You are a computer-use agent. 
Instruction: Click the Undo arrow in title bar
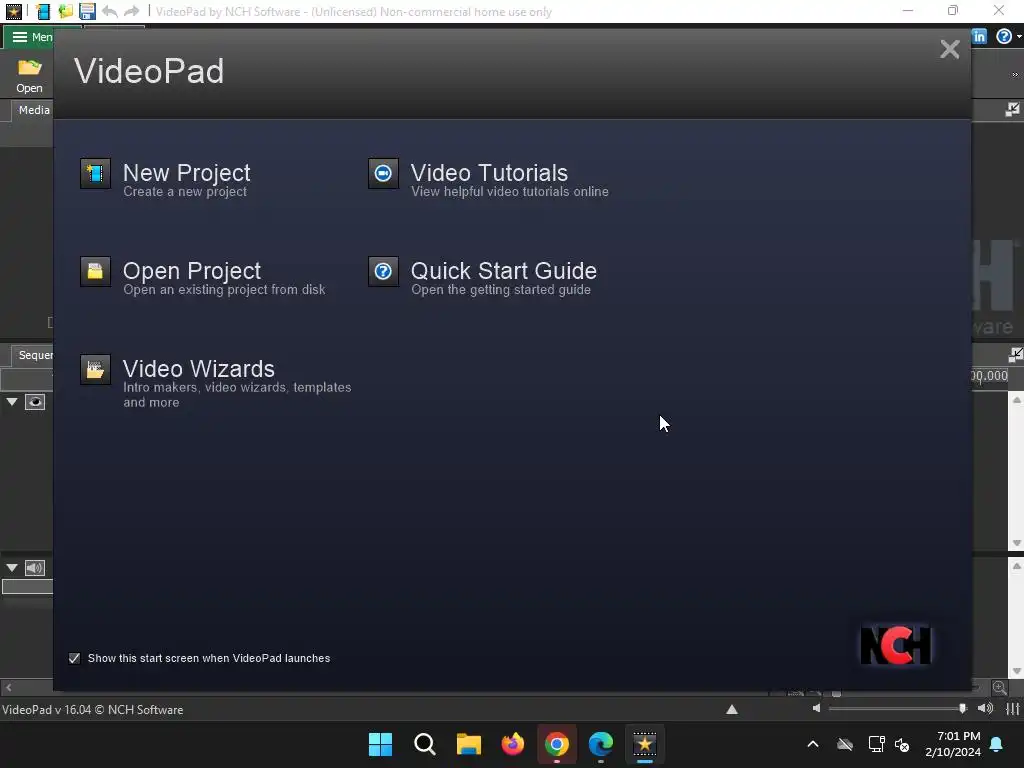(110, 11)
